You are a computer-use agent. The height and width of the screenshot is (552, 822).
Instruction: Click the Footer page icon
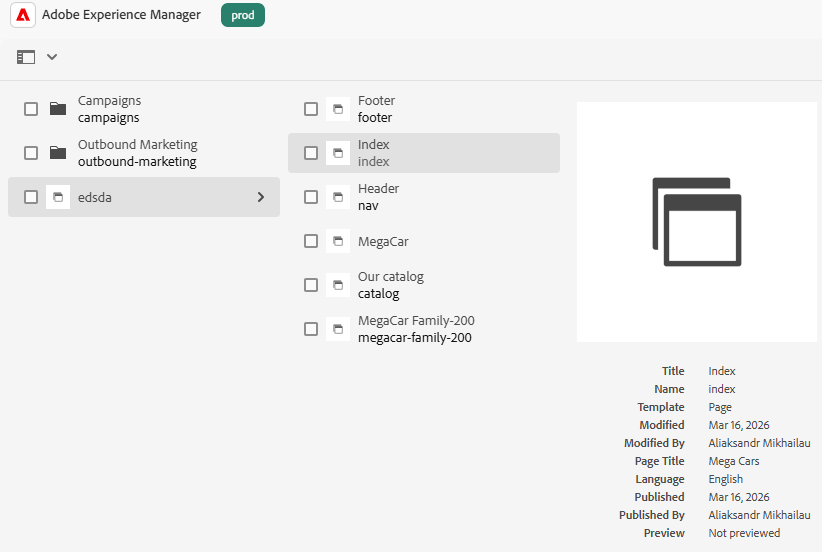[x=338, y=109]
